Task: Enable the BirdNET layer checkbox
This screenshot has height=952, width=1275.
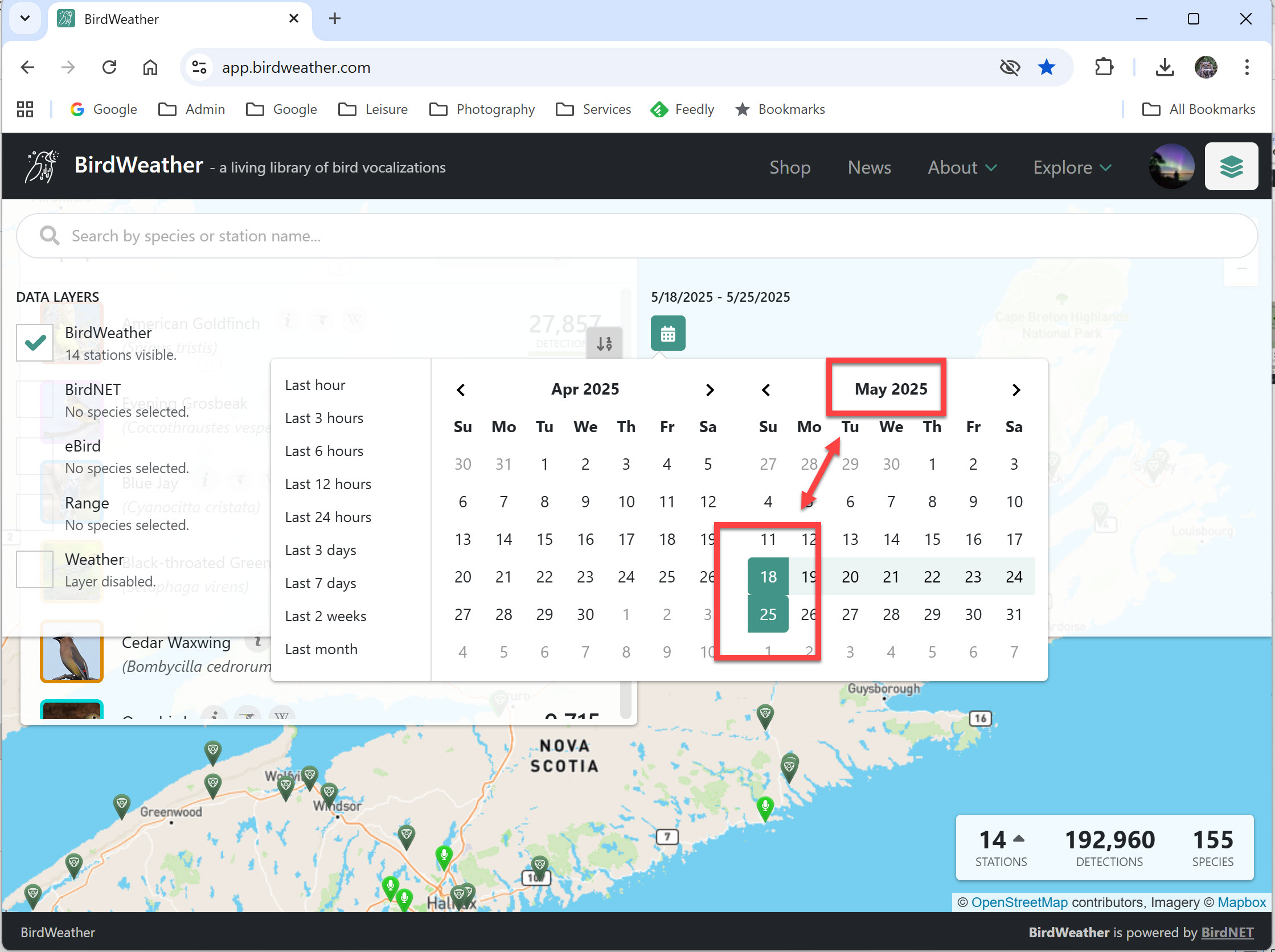Action: coord(35,399)
